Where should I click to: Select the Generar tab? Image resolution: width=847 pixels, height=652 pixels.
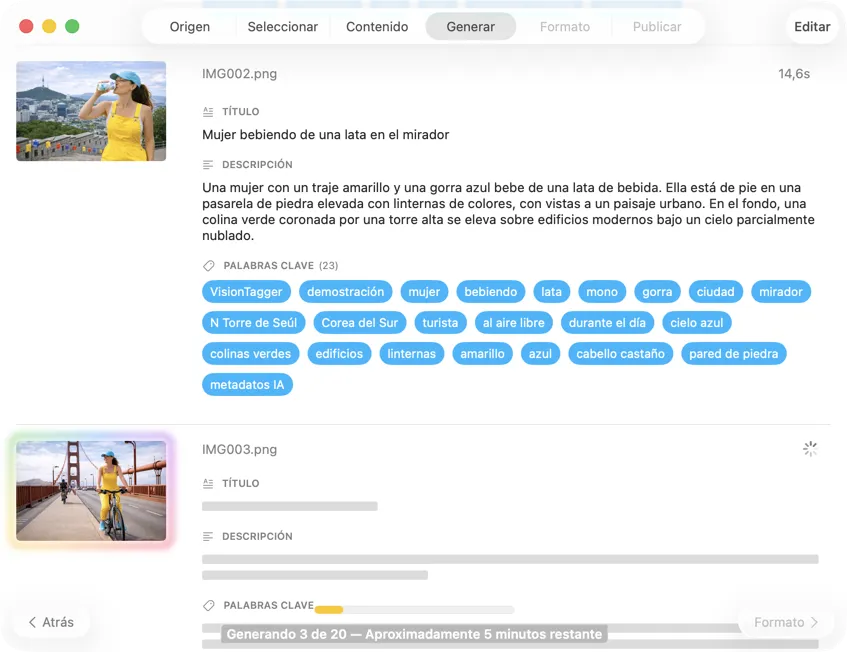(x=470, y=27)
